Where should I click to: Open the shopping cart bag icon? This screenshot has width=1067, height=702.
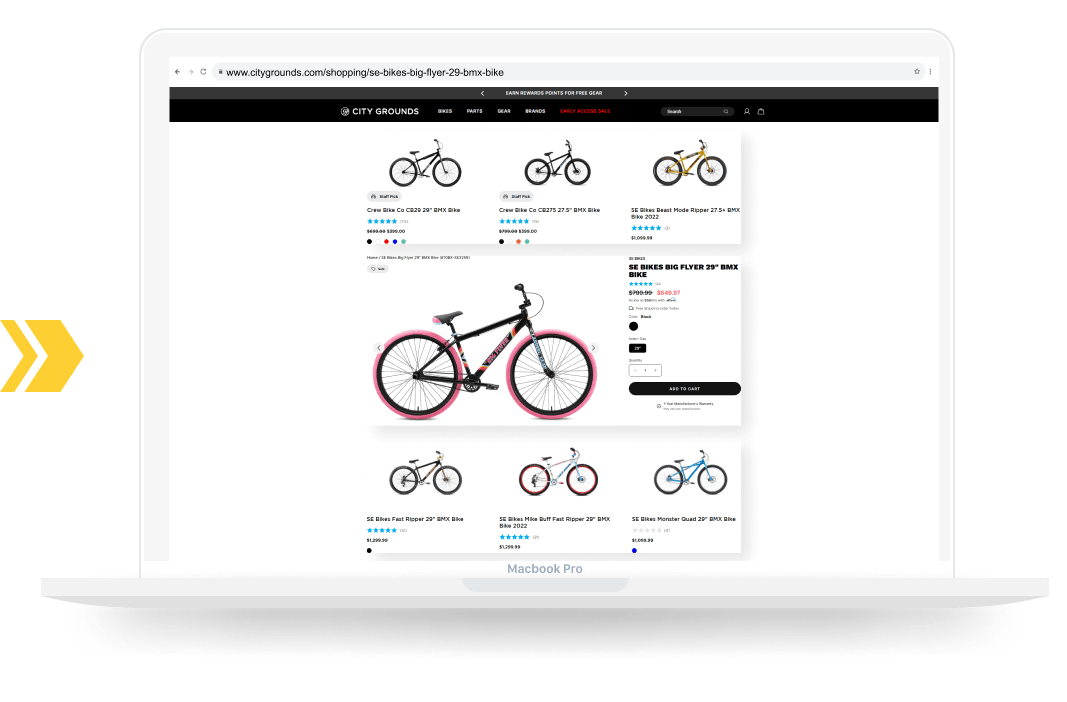tap(761, 111)
